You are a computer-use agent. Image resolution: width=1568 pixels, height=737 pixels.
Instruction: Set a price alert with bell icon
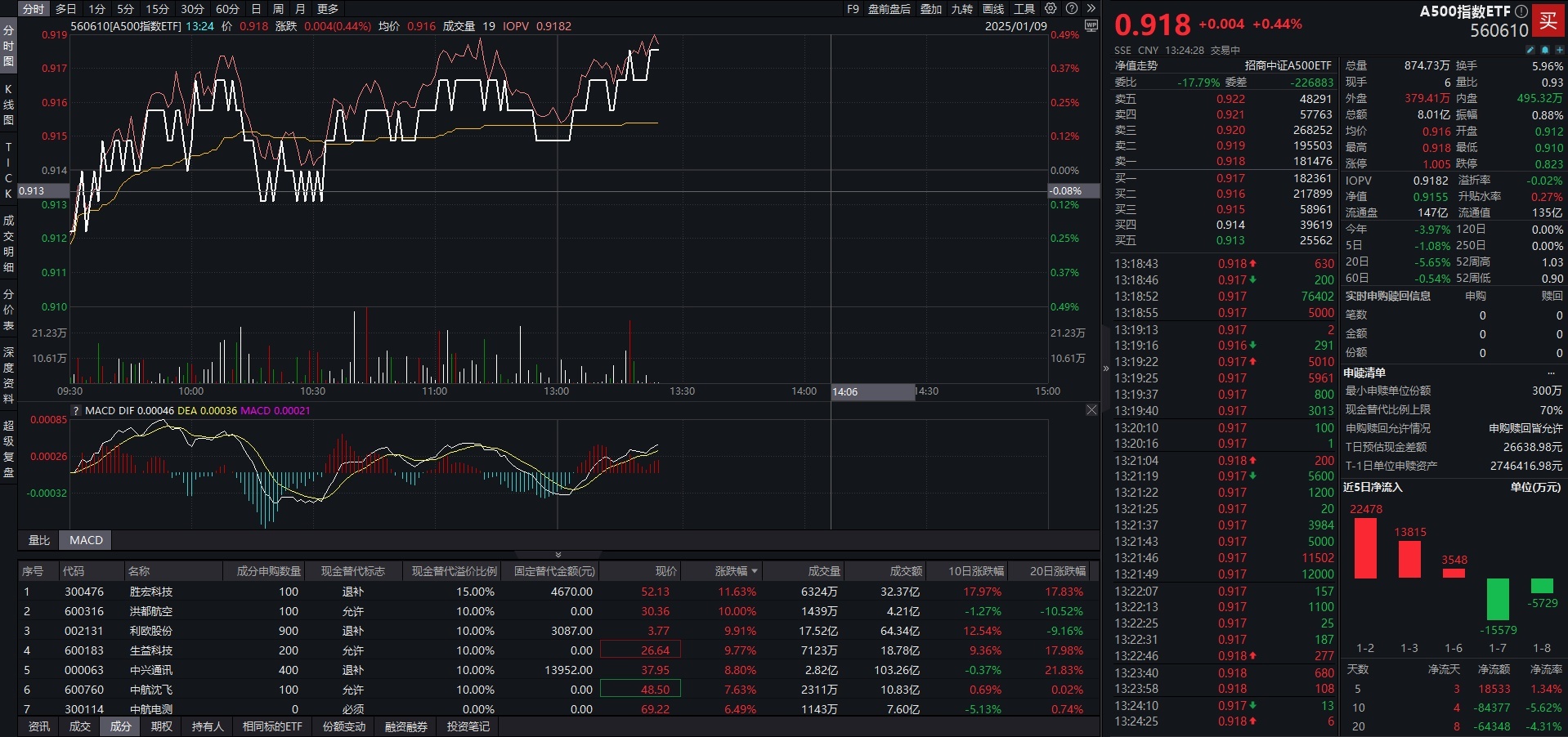pos(1544,50)
